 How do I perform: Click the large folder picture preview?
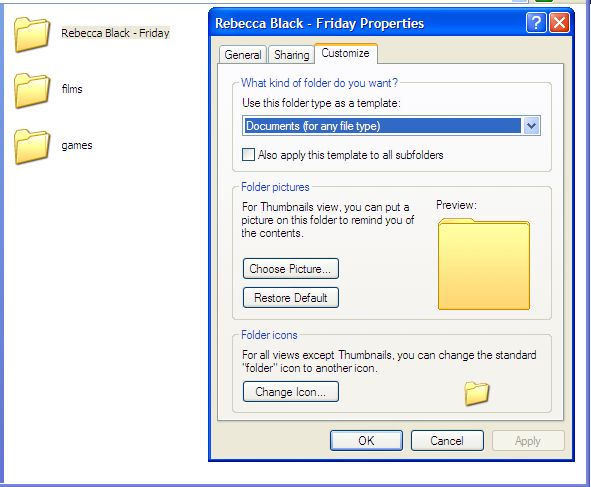(484, 264)
